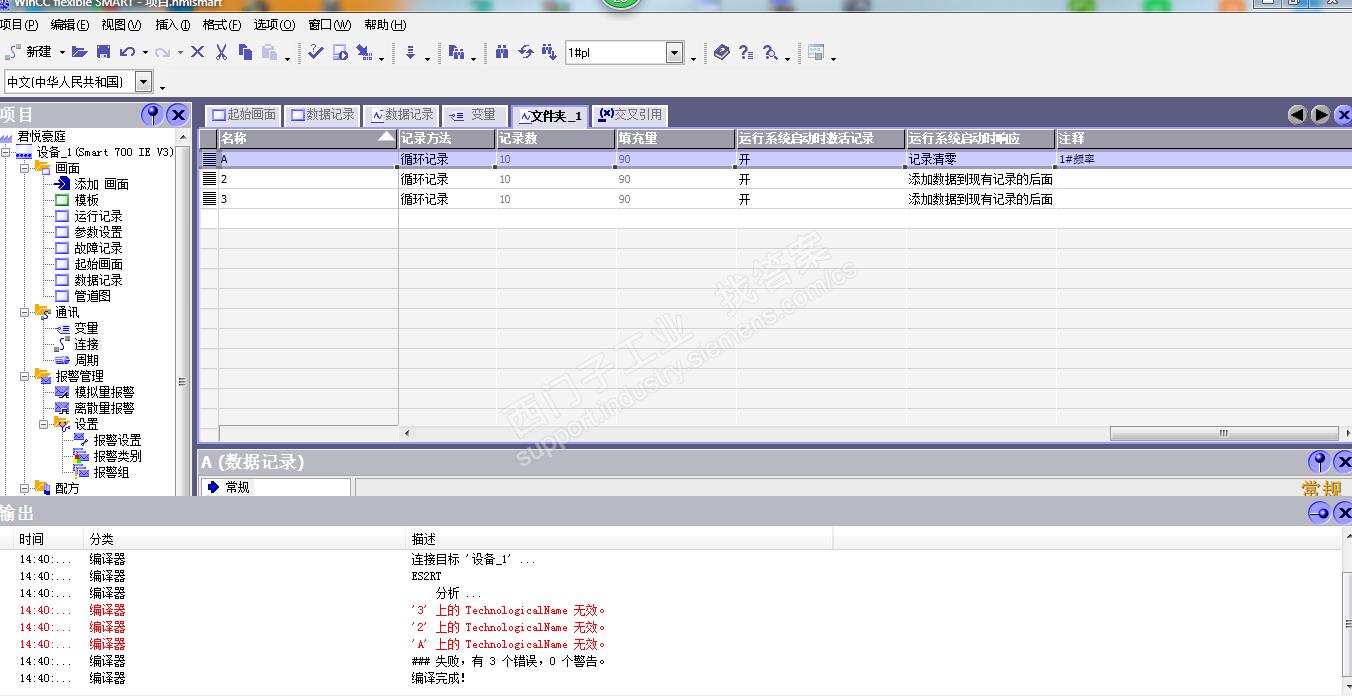
Task: Copy the selected item
Action: pyautogui.click(x=245, y=52)
